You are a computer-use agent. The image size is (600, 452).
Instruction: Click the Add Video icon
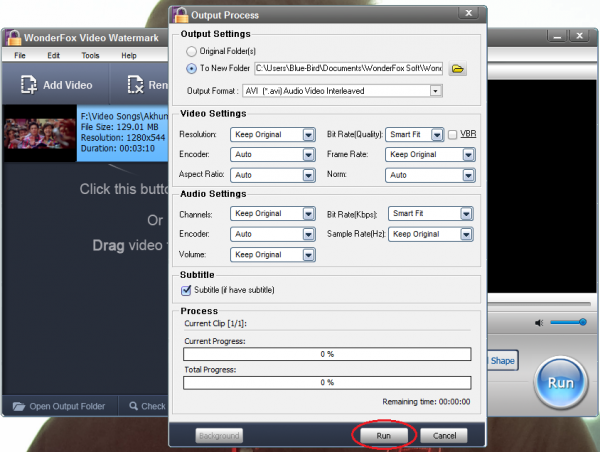click(x=29, y=85)
